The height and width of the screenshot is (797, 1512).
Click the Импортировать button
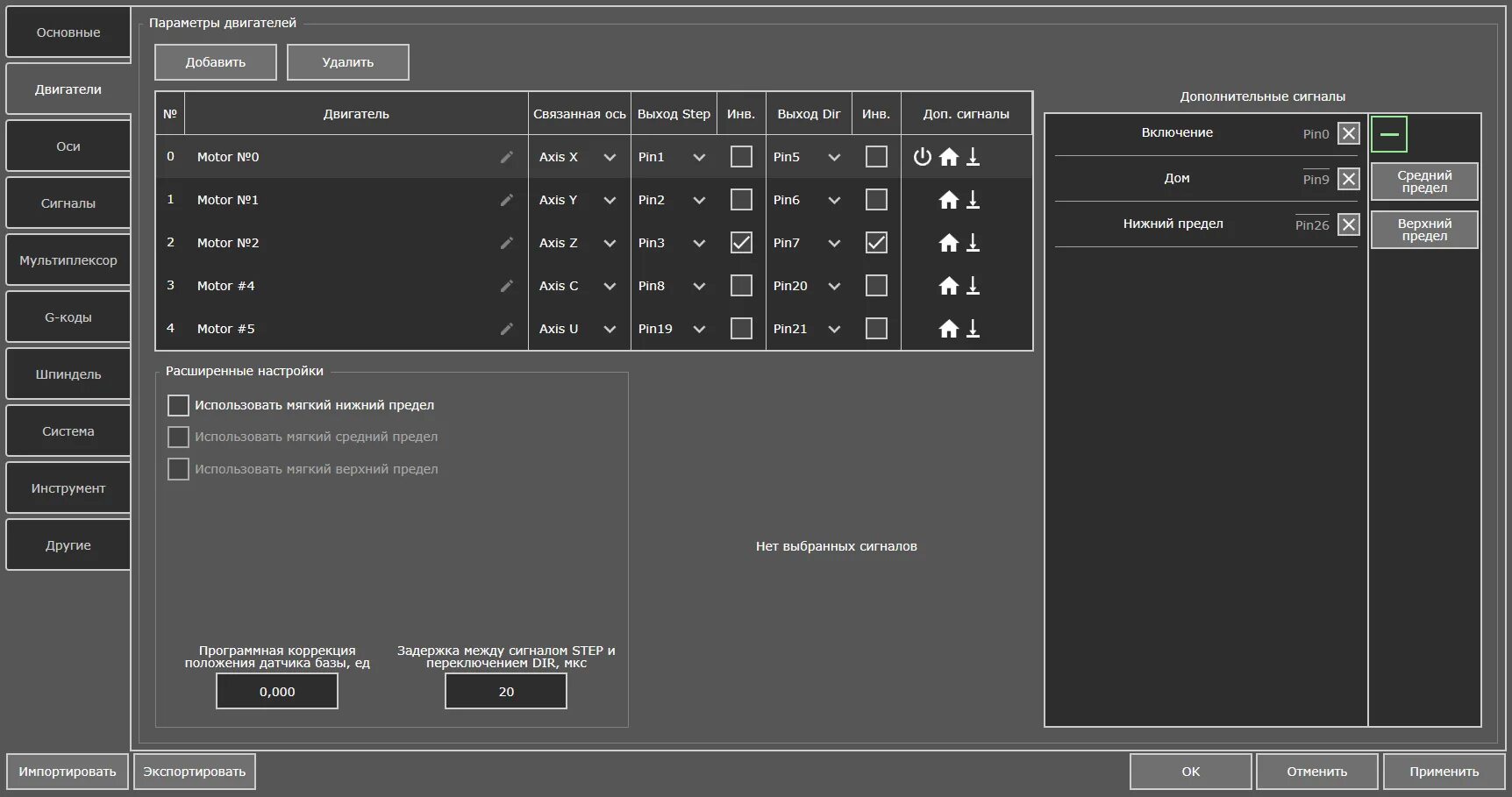68,772
